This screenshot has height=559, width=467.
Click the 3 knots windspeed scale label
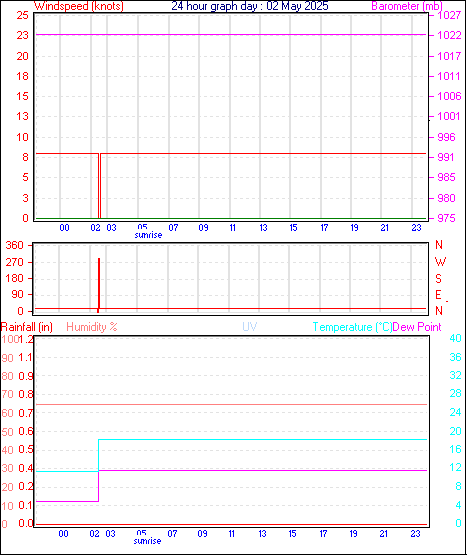25,198
